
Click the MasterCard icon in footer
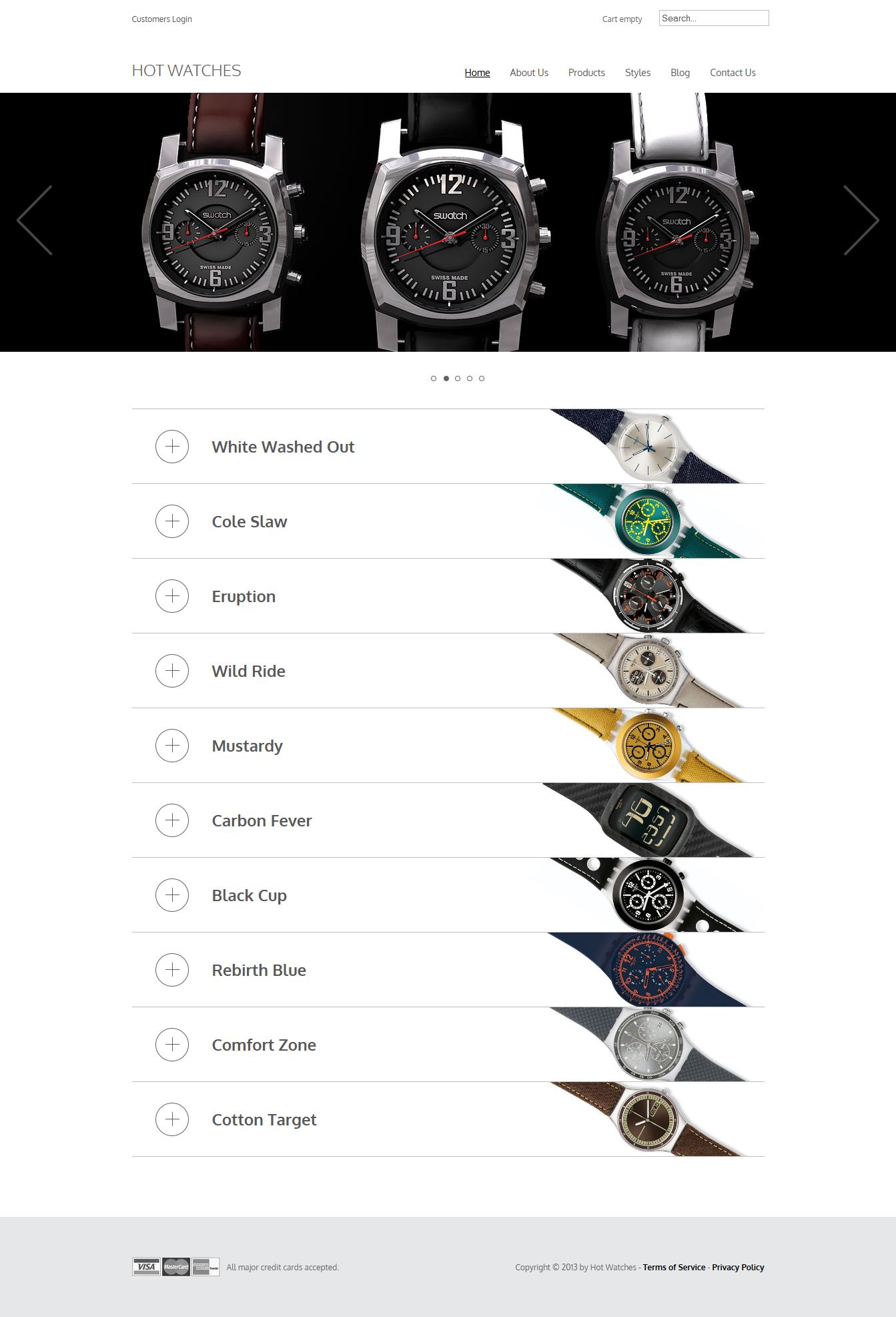click(x=175, y=1267)
